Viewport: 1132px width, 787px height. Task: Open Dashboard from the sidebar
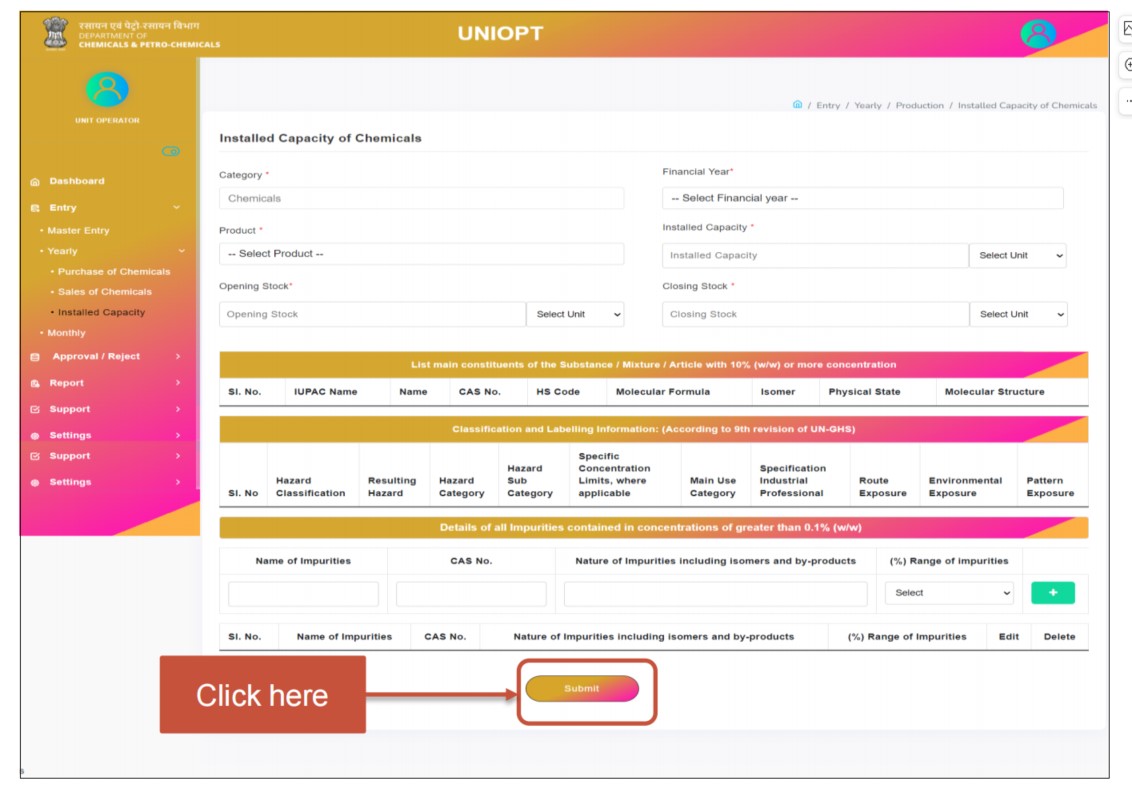77,181
